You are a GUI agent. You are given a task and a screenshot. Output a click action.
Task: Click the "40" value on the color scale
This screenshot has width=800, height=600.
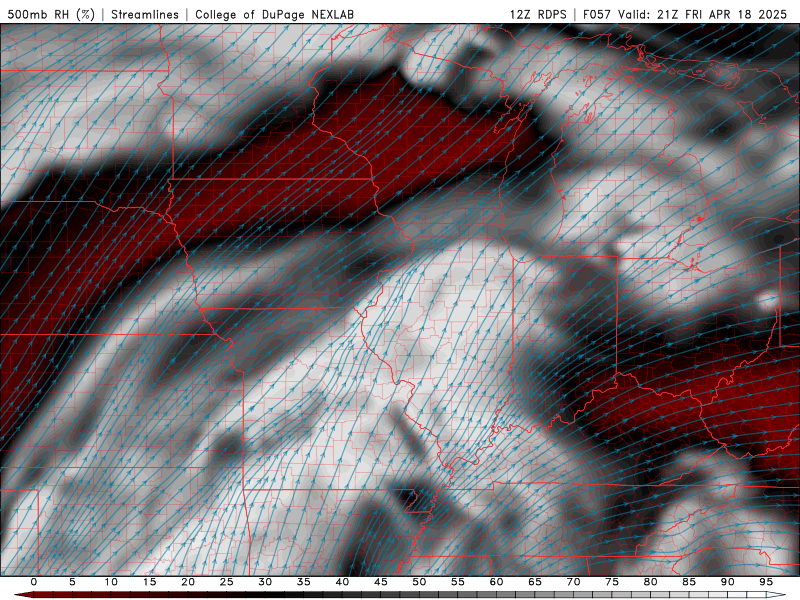(x=342, y=582)
